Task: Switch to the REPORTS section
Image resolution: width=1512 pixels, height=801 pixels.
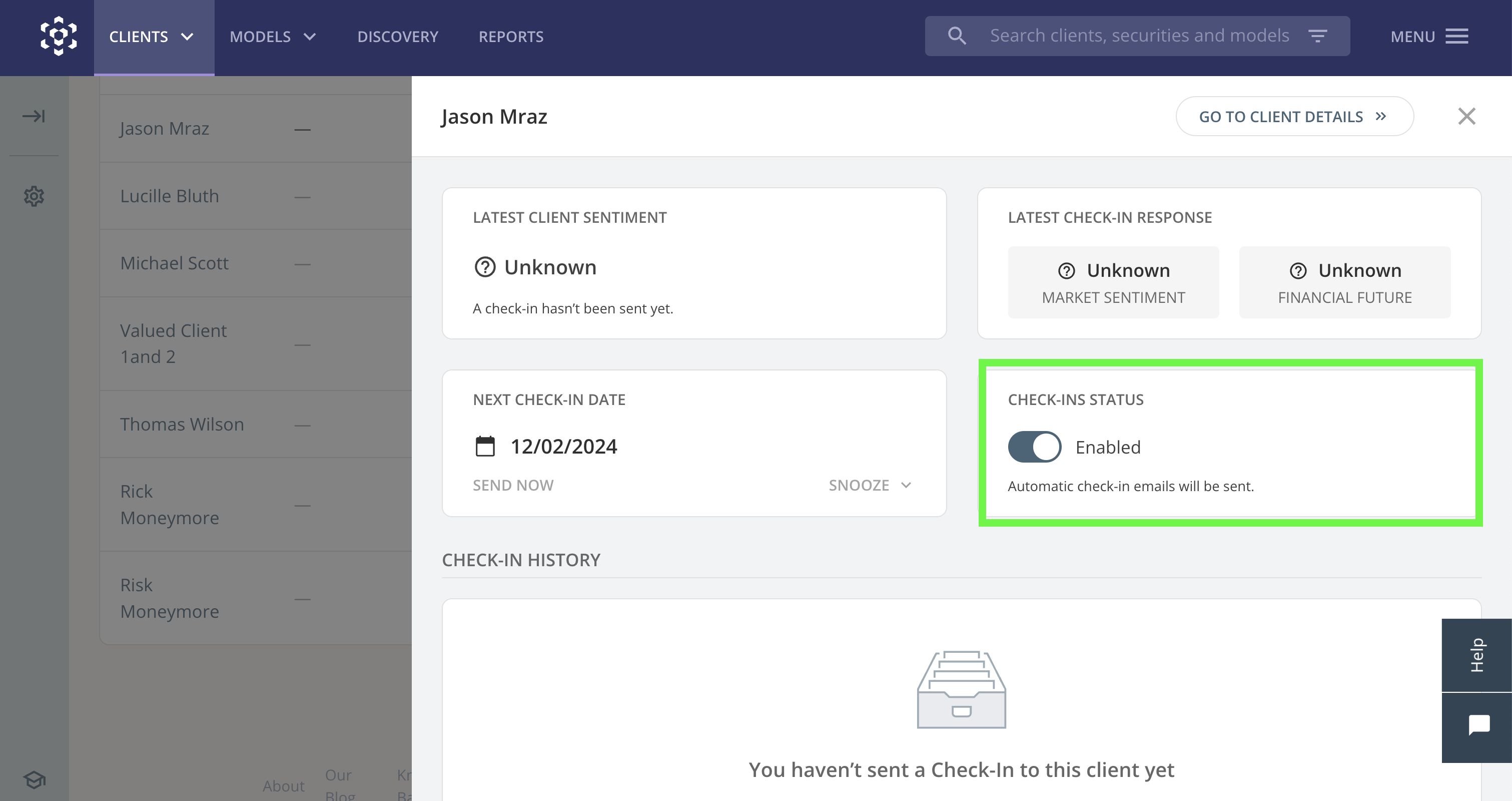Action: (x=511, y=37)
